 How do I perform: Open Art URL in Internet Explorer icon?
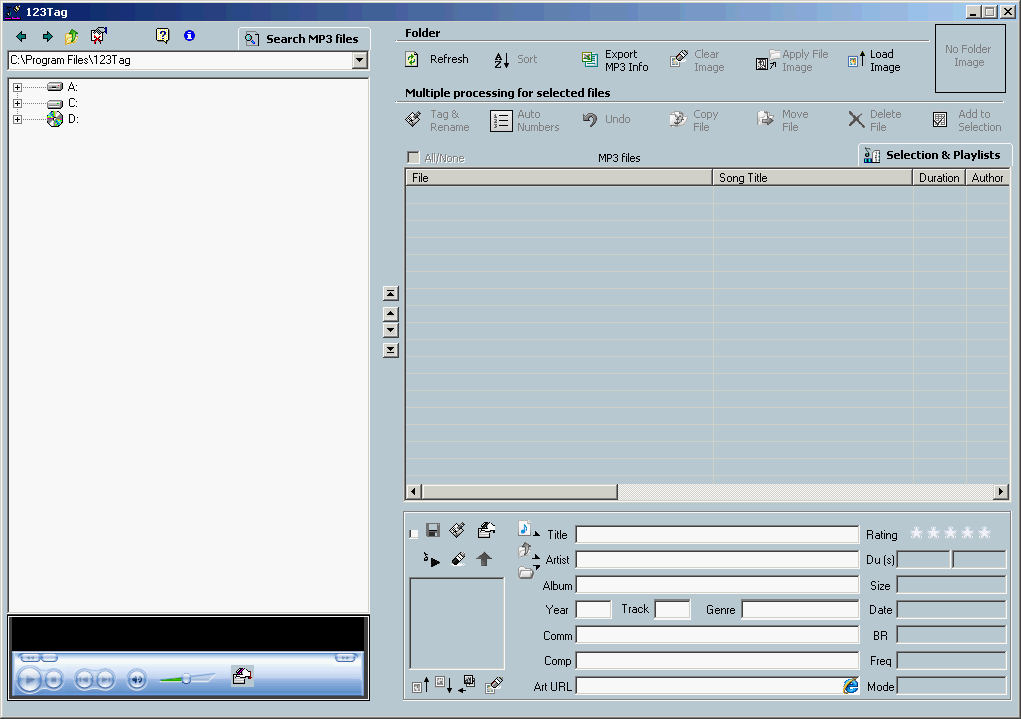tap(850, 686)
